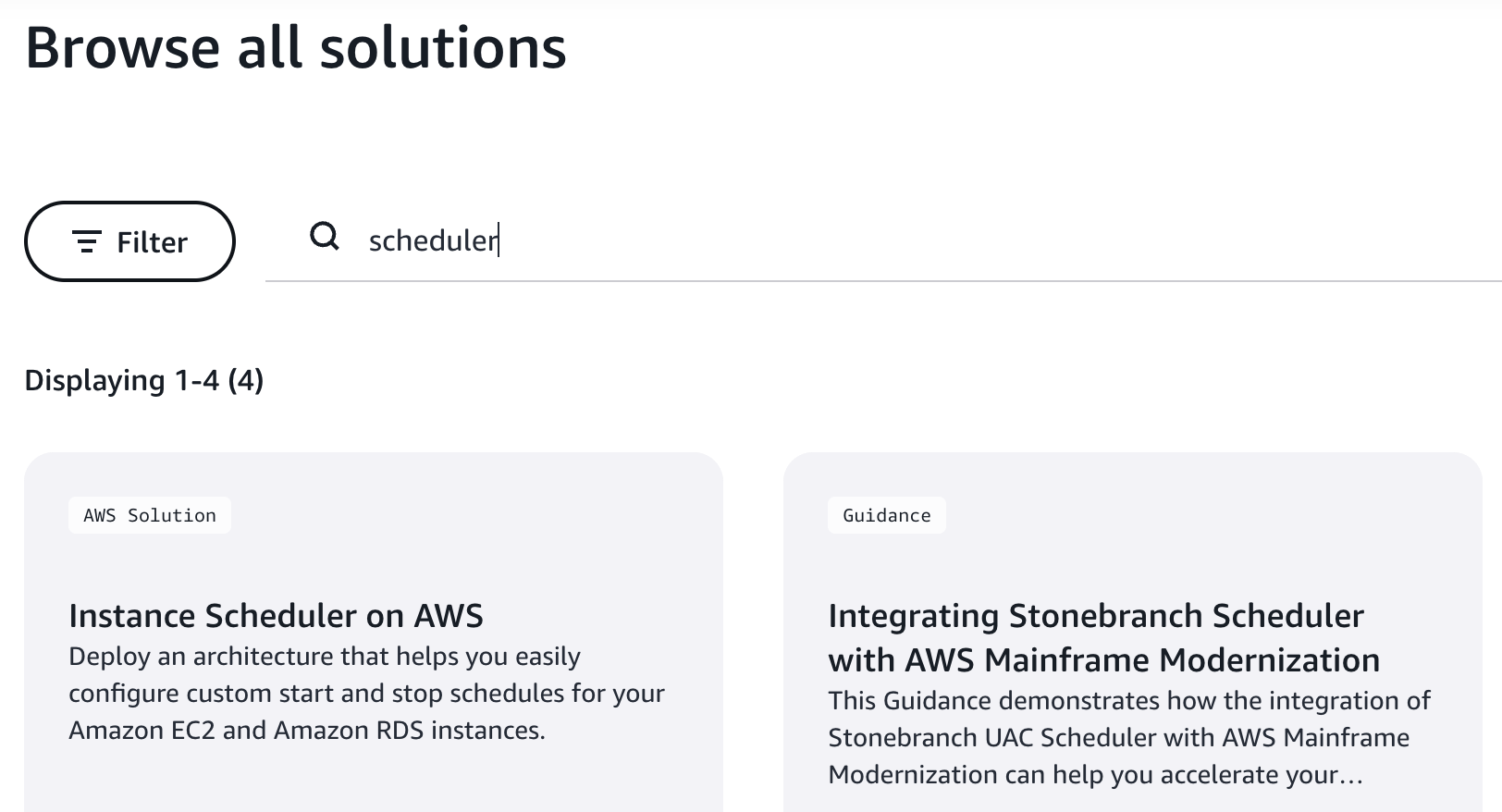Click "Amazon EC2 and Amazon RDS instances" line
The width and height of the screenshot is (1502, 812).
pyautogui.click(x=306, y=731)
